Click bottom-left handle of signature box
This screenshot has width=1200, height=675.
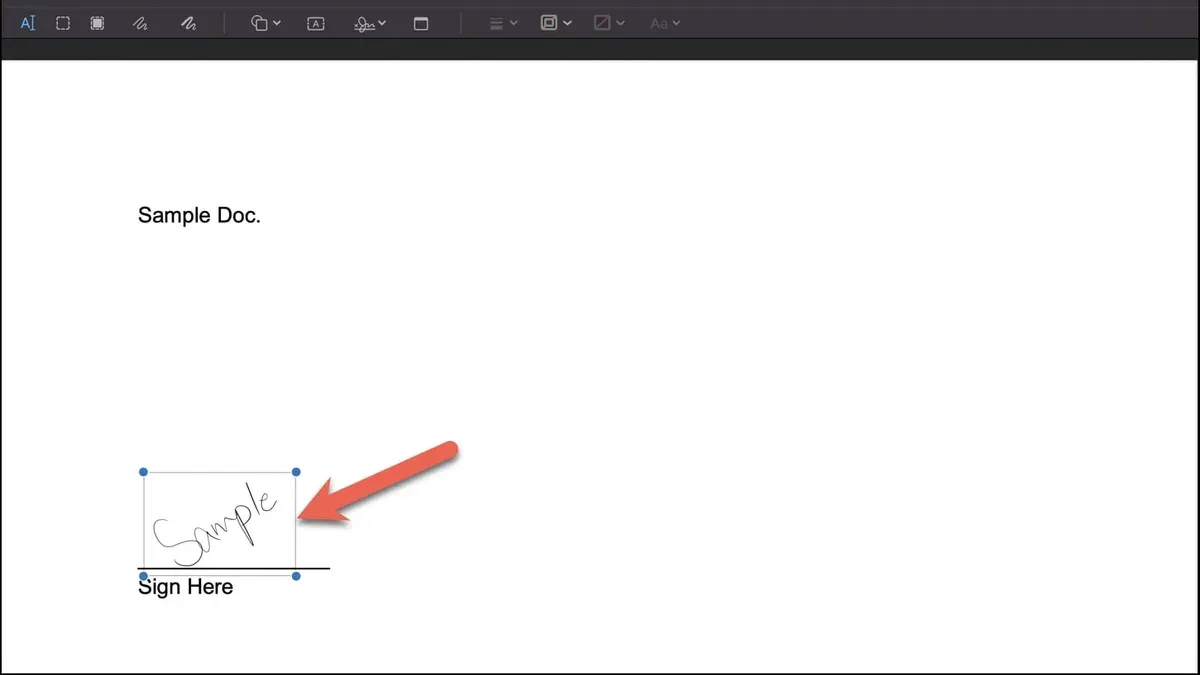(x=144, y=576)
